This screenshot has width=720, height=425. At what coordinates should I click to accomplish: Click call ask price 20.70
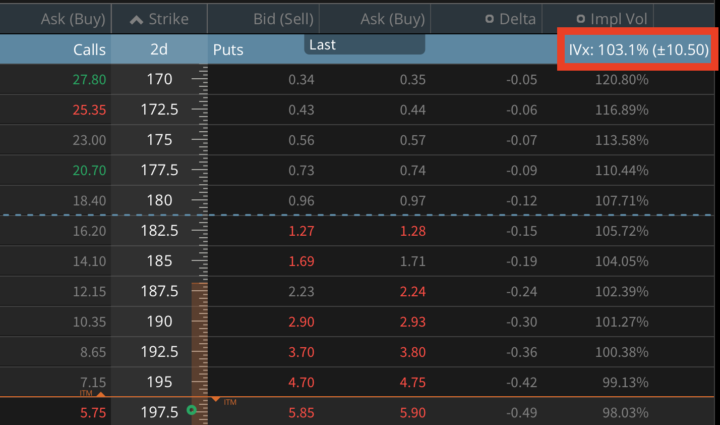tap(90, 170)
